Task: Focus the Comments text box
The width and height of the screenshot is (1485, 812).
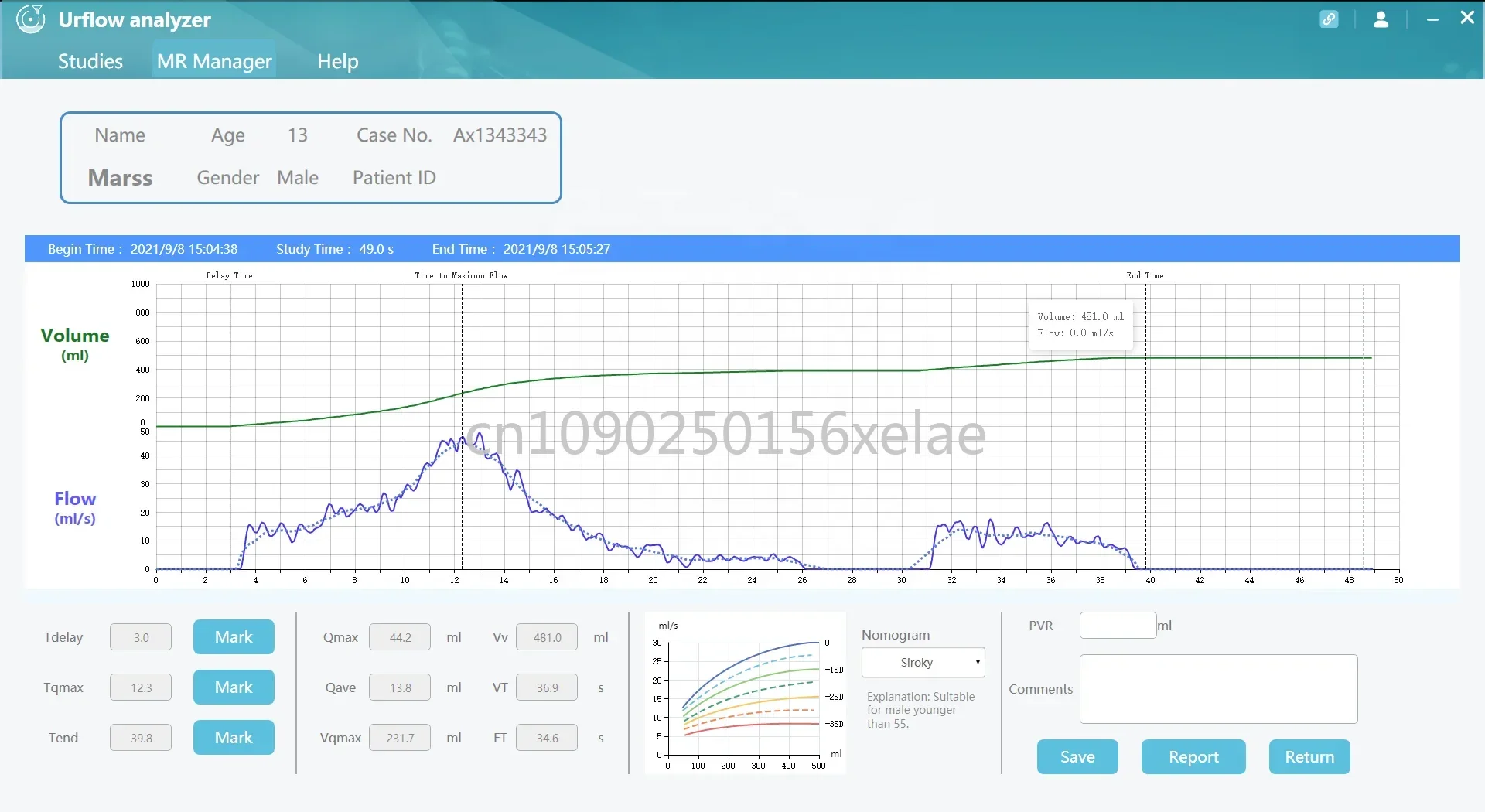Action: (x=1218, y=689)
